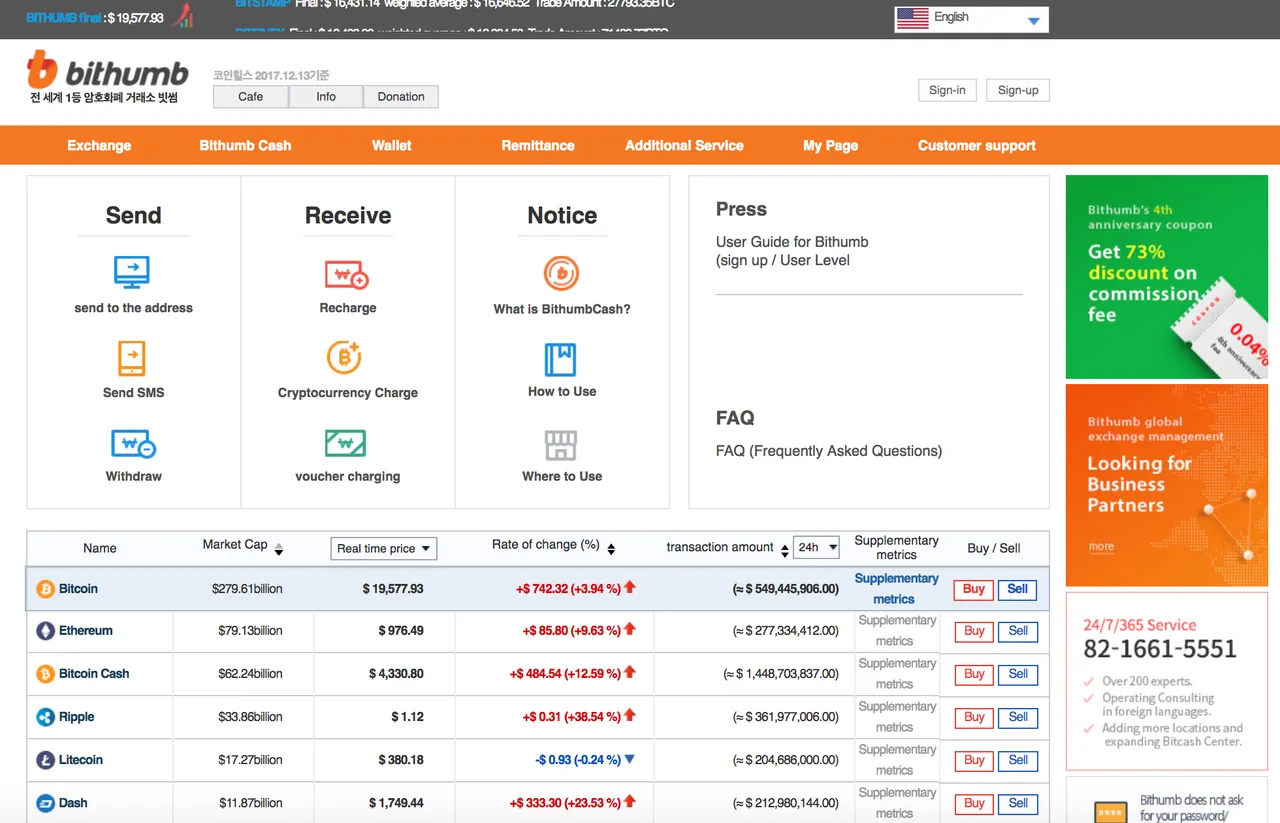This screenshot has height=823, width=1280.
Task: Click Buy in the Ethereum row
Action: (974, 632)
